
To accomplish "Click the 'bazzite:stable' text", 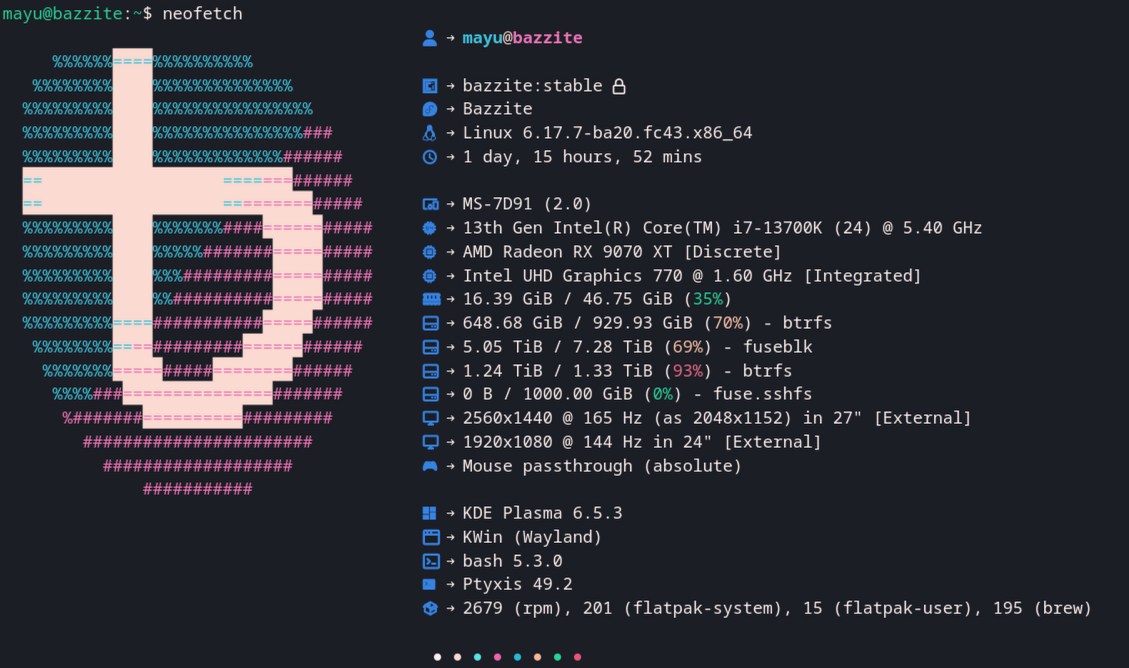I will 532,86.
